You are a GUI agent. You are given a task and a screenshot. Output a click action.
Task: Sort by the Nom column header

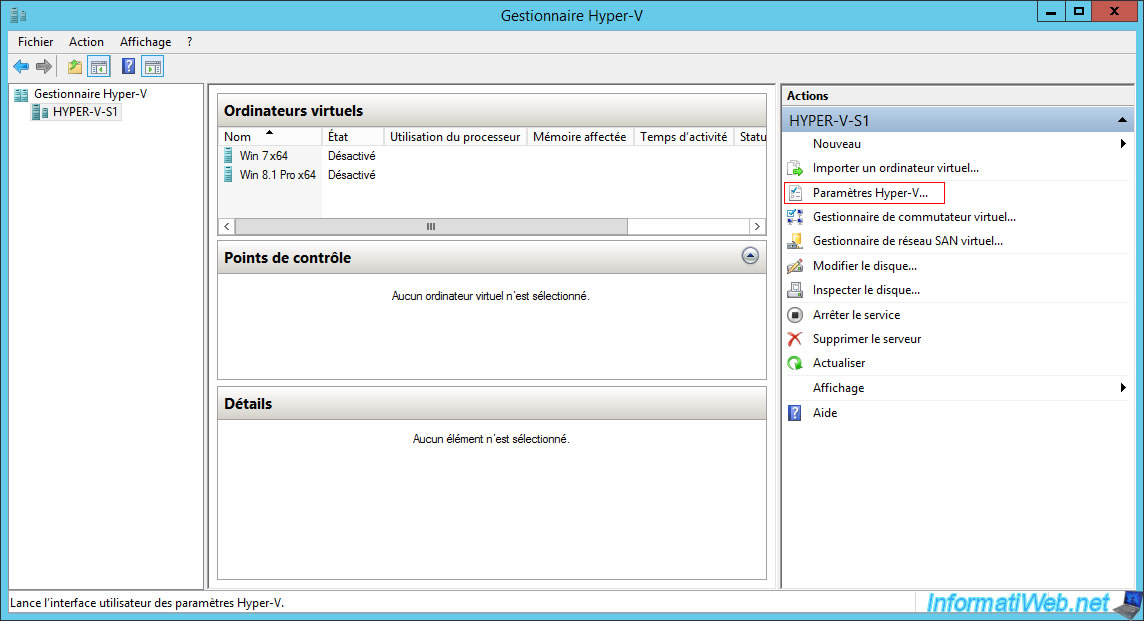point(270,136)
